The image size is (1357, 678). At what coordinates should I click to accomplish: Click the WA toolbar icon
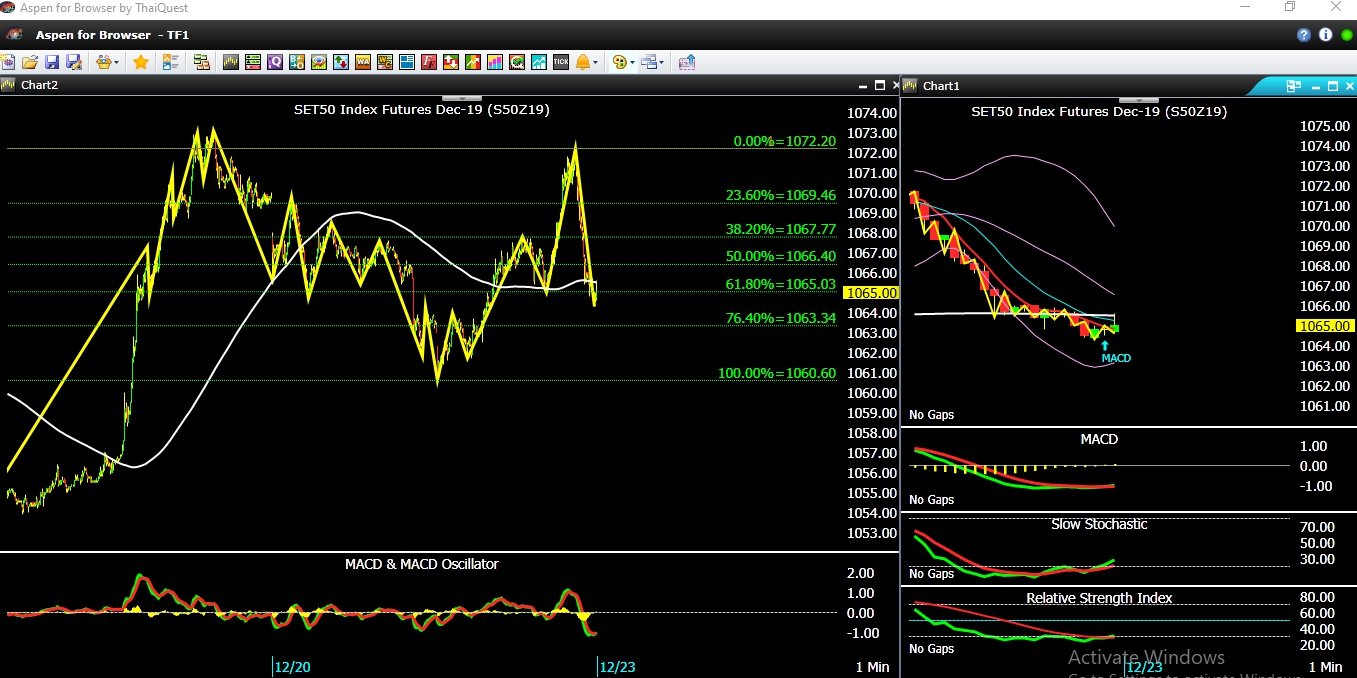coord(363,62)
